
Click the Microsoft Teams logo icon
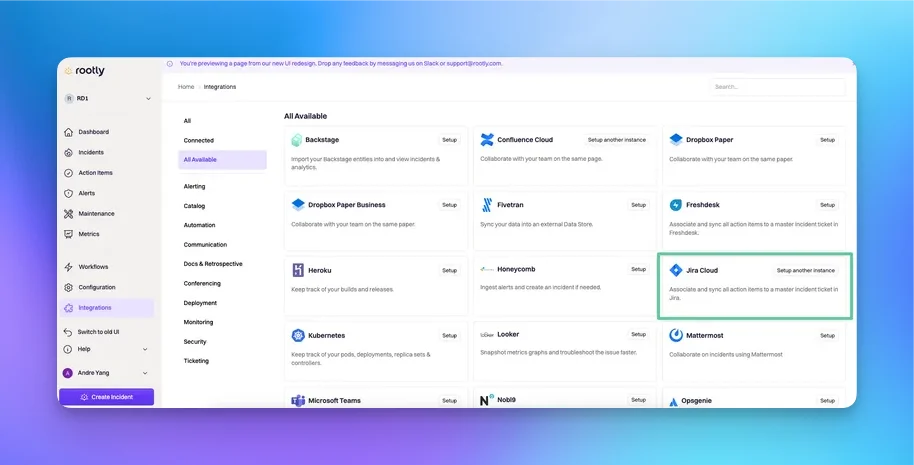point(298,400)
